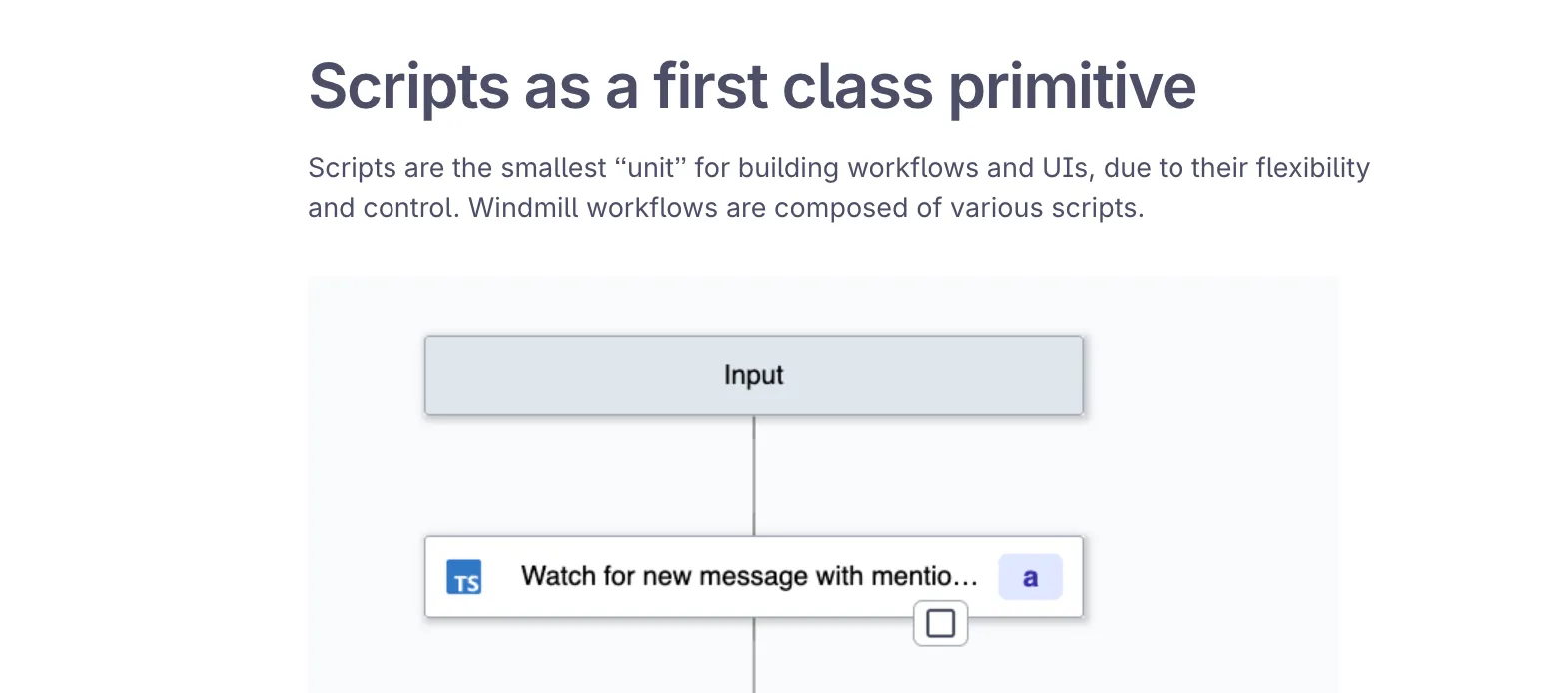
Task: Click the 'Scripts as a first class primitive' heading
Action: click(x=751, y=87)
